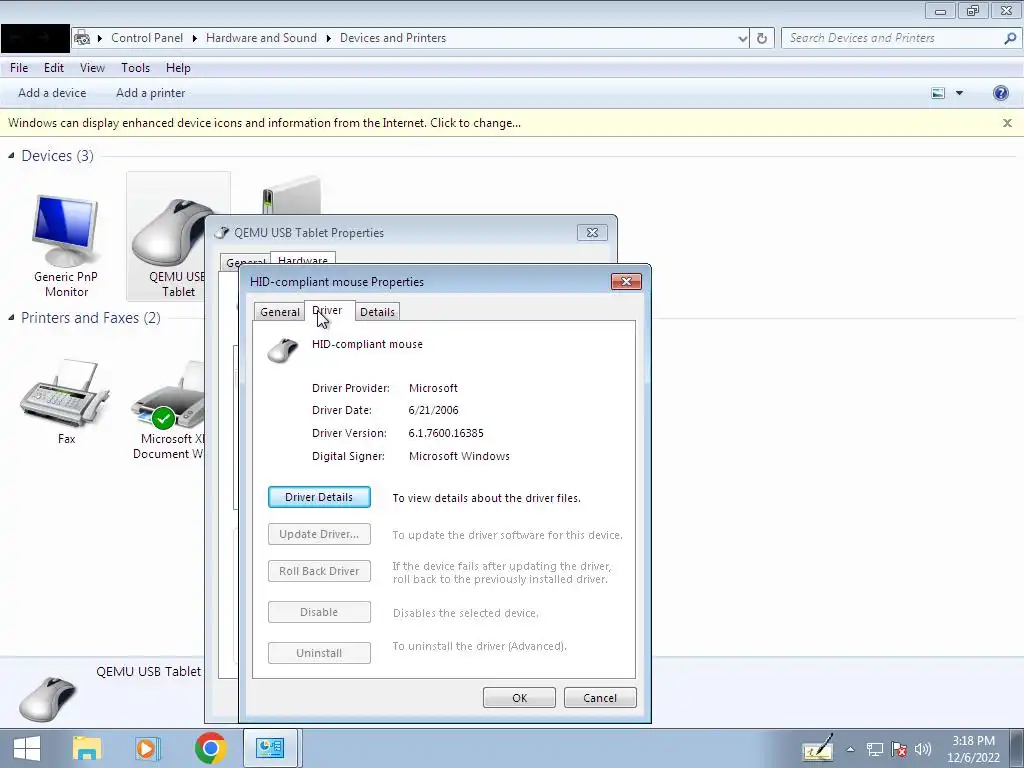Switch to the Details tab
The height and width of the screenshot is (768, 1024).
point(377,312)
